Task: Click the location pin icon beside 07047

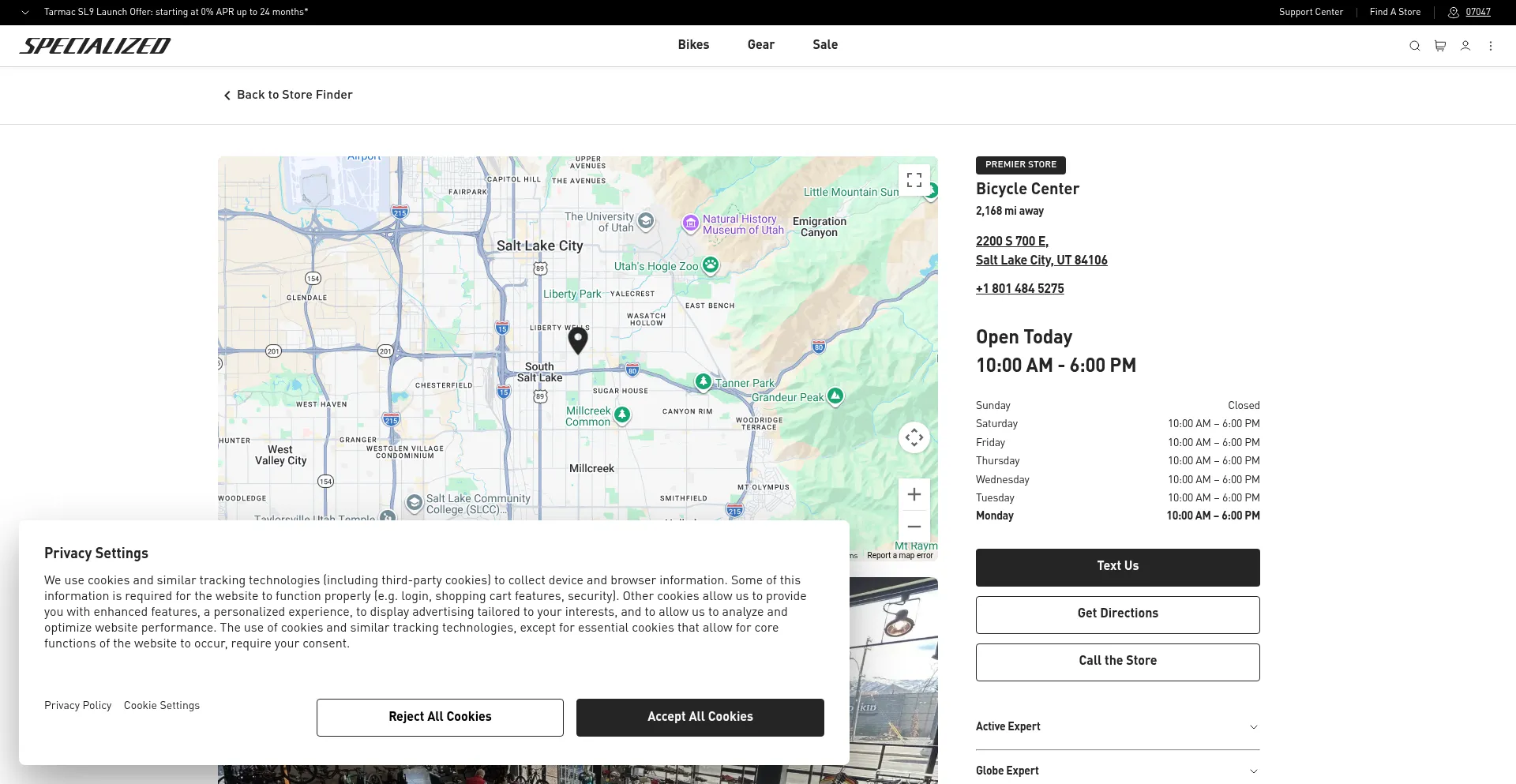Action: pos(1453,13)
